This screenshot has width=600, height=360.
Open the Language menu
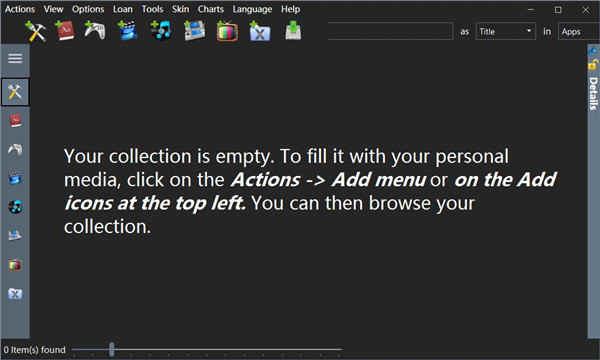click(252, 9)
